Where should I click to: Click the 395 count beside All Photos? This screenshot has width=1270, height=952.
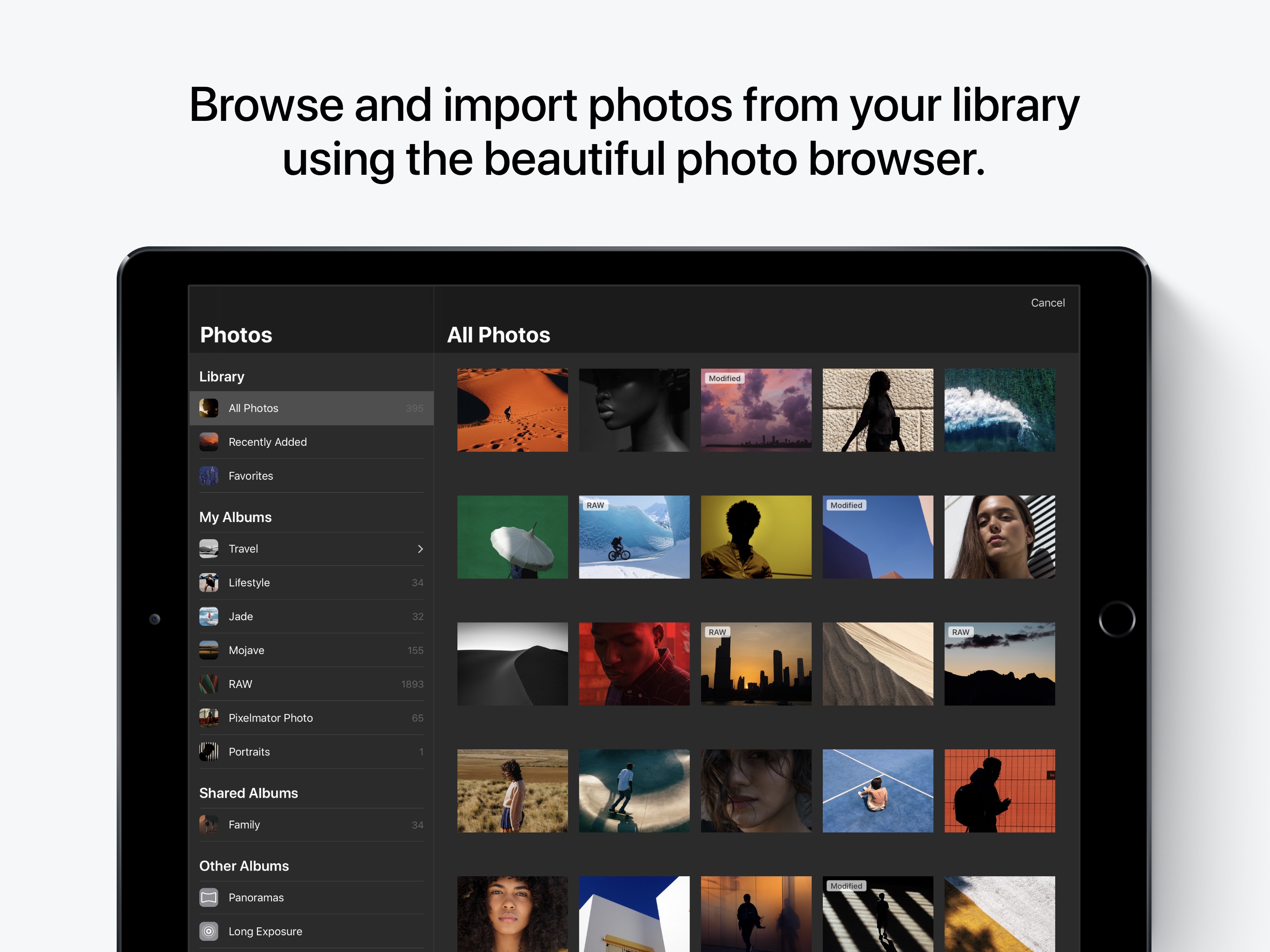coord(415,408)
